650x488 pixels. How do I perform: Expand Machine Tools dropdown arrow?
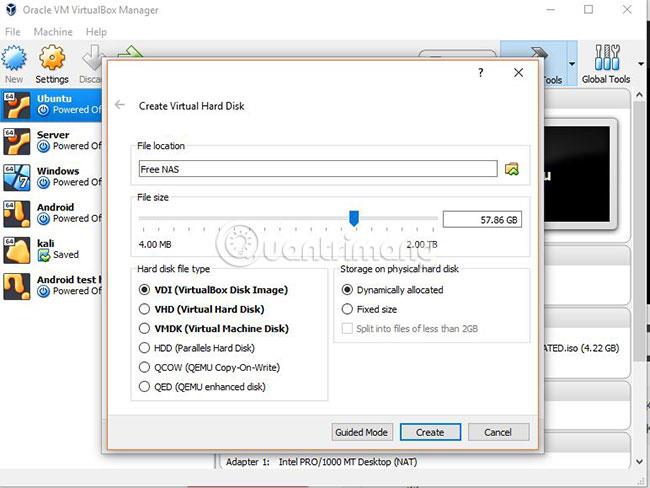572,64
